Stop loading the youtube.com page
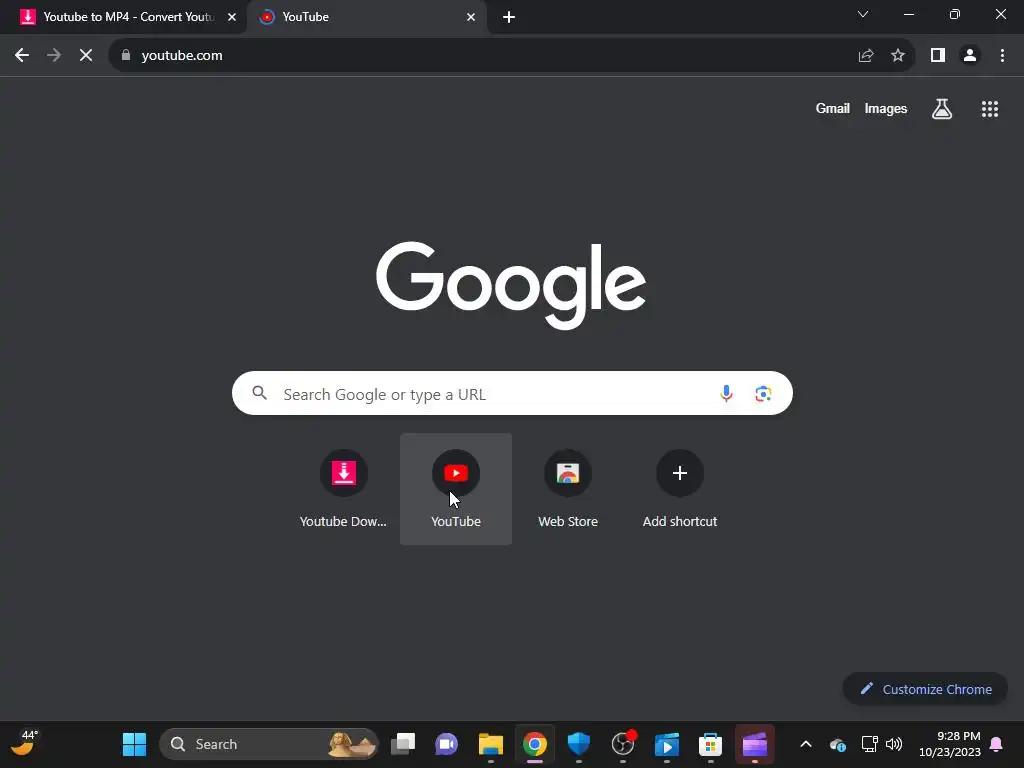The height and width of the screenshot is (768, 1024). click(x=86, y=56)
